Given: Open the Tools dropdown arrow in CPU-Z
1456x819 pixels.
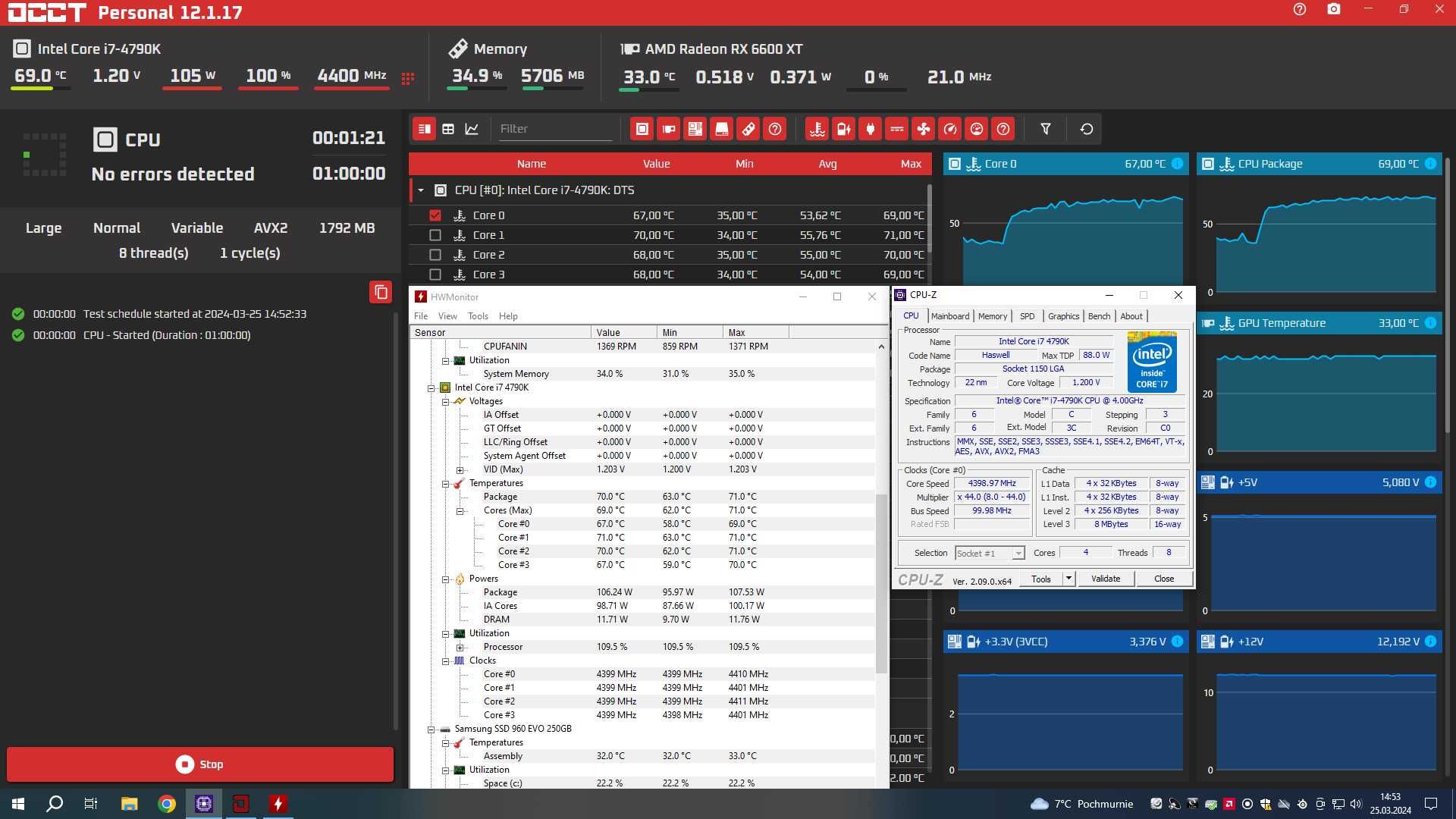Looking at the screenshot, I should (x=1068, y=579).
